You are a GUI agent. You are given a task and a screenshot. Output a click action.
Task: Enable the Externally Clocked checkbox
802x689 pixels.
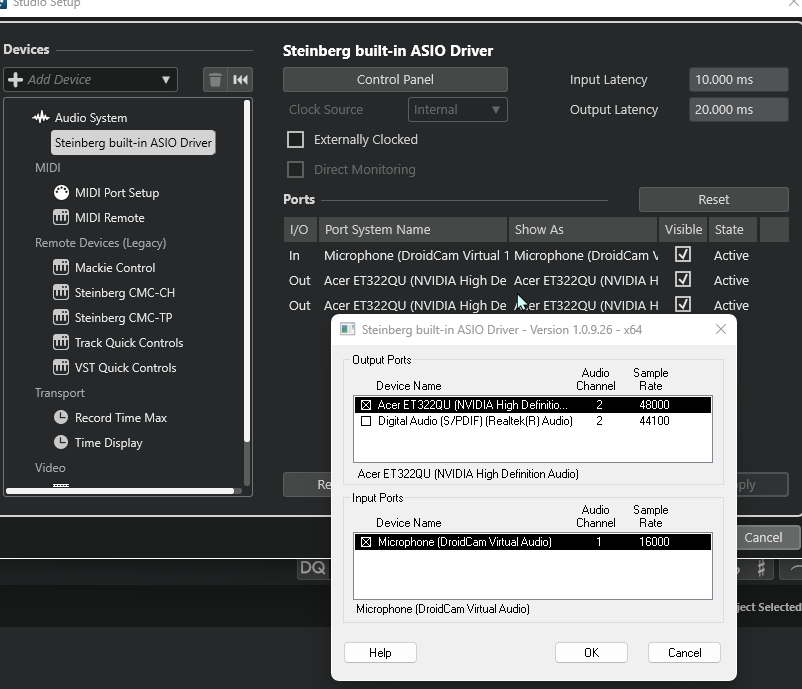pyautogui.click(x=295, y=140)
